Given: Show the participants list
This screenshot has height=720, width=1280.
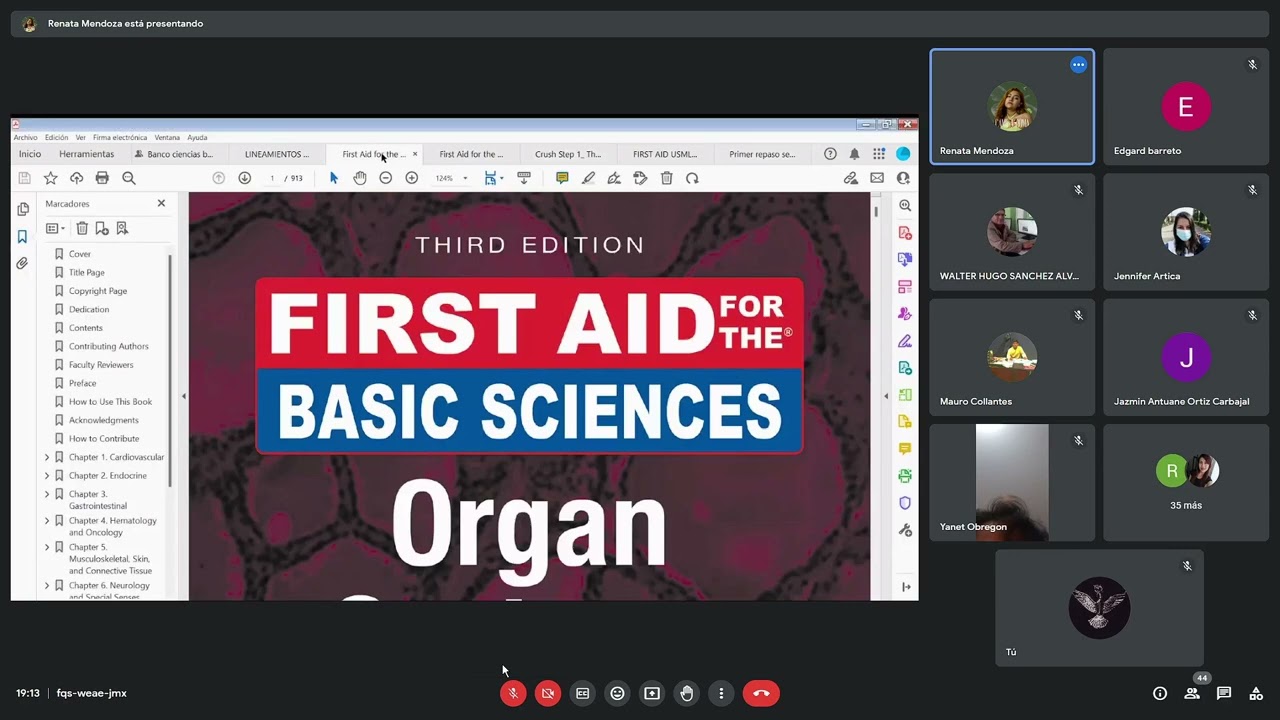Looking at the screenshot, I should (x=1192, y=693).
